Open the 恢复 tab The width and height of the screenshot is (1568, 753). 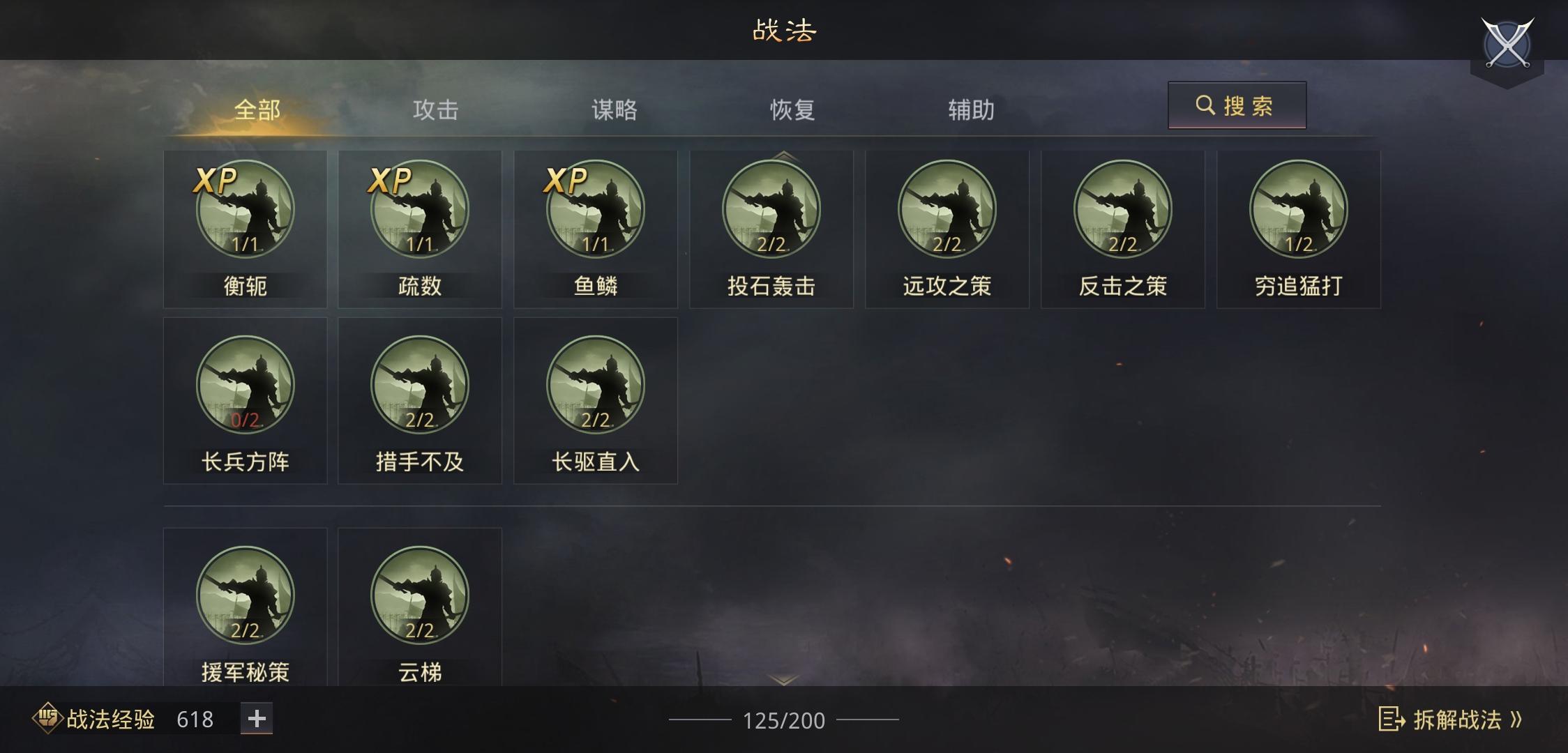[x=792, y=109]
